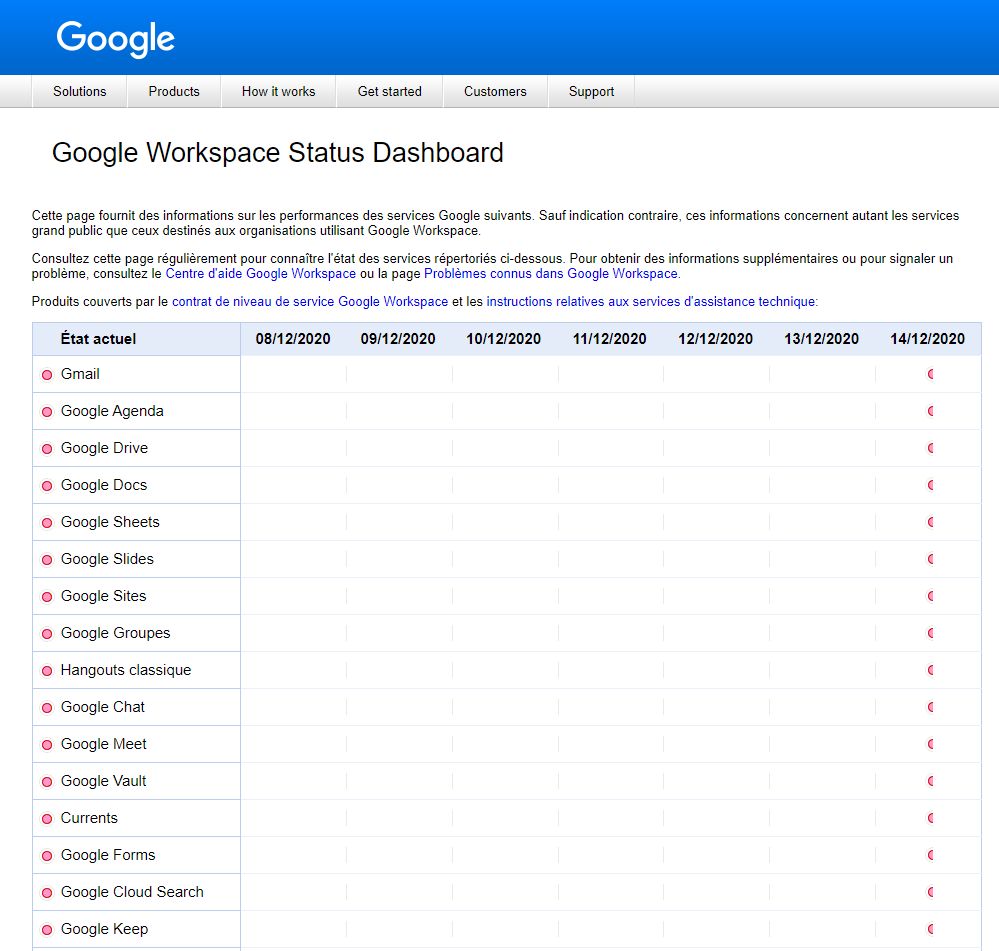This screenshot has height=951, width=999.
Task: Click red status icon beside Google Drive
Action: [x=47, y=449]
